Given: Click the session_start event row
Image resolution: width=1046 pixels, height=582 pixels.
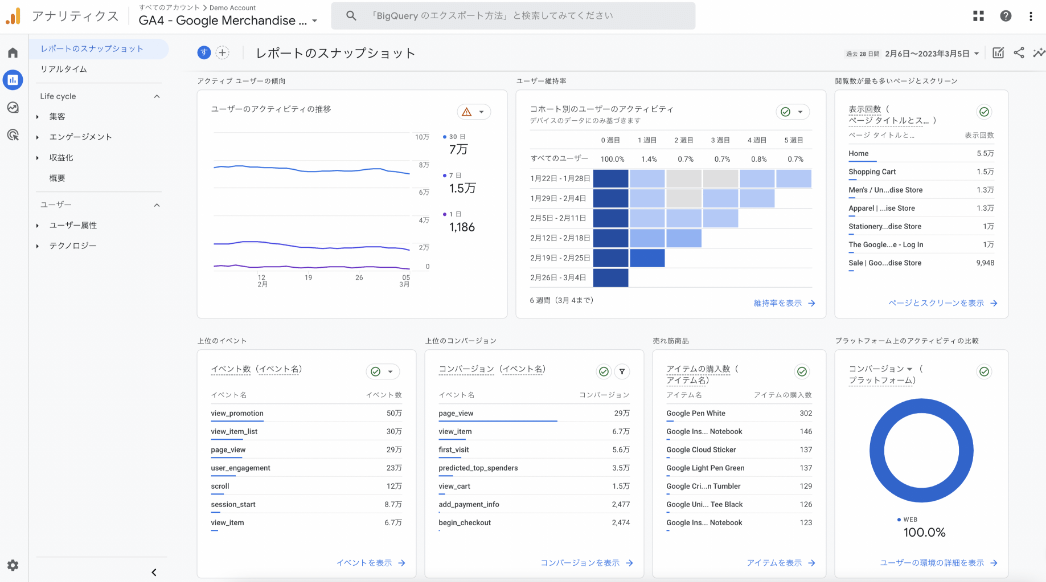Looking at the screenshot, I should point(306,505).
